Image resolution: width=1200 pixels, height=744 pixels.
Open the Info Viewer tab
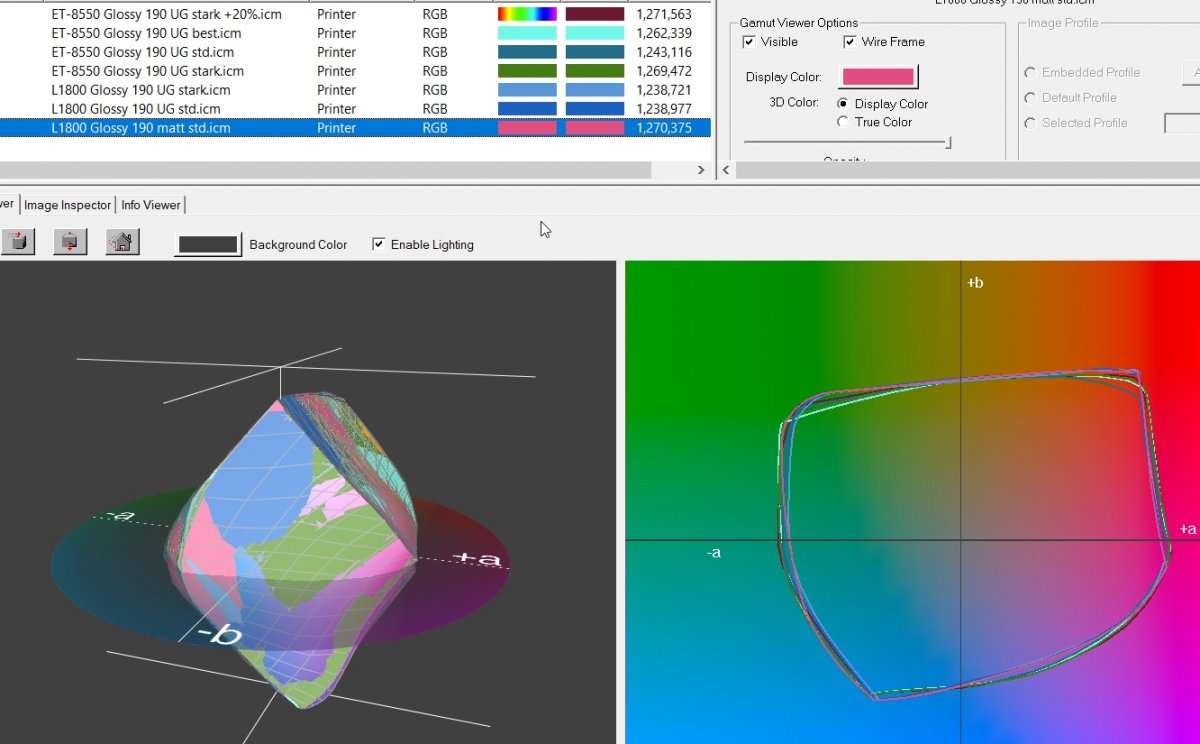coord(151,205)
